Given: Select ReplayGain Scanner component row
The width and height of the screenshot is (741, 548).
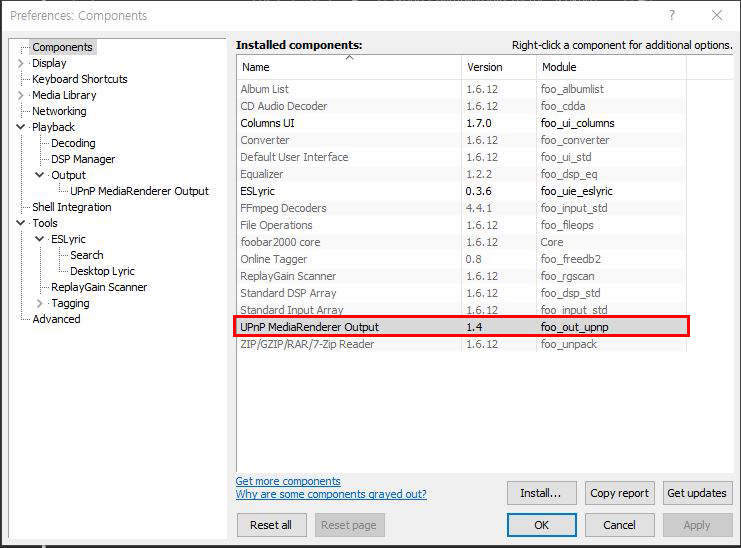Looking at the screenshot, I should (x=462, y=276).
